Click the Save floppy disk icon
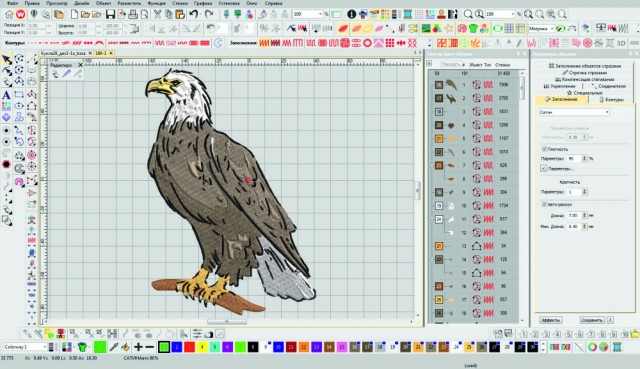 [x=110, y=14]
